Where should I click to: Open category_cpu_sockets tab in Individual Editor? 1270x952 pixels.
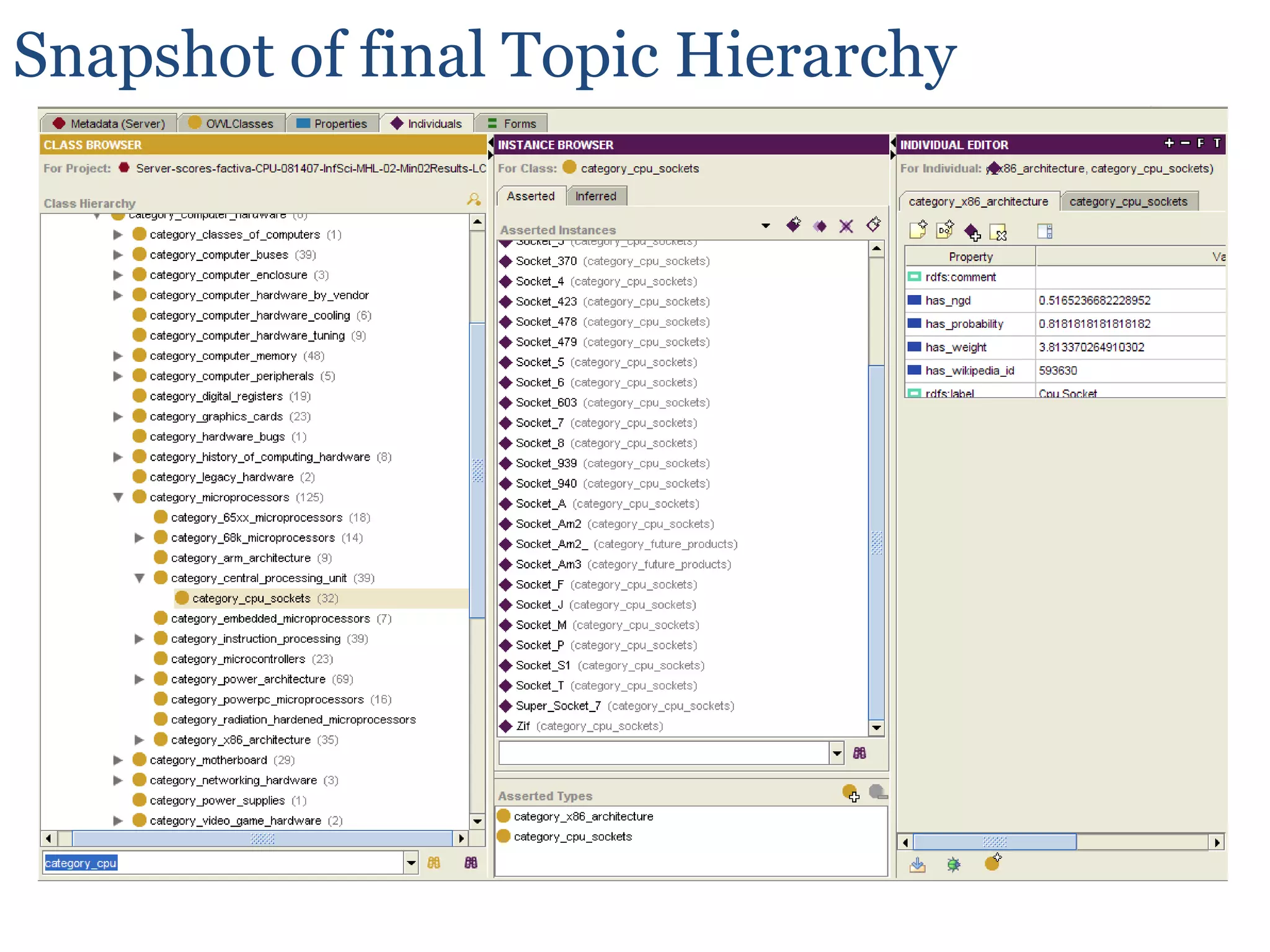tap(1129, 201)
